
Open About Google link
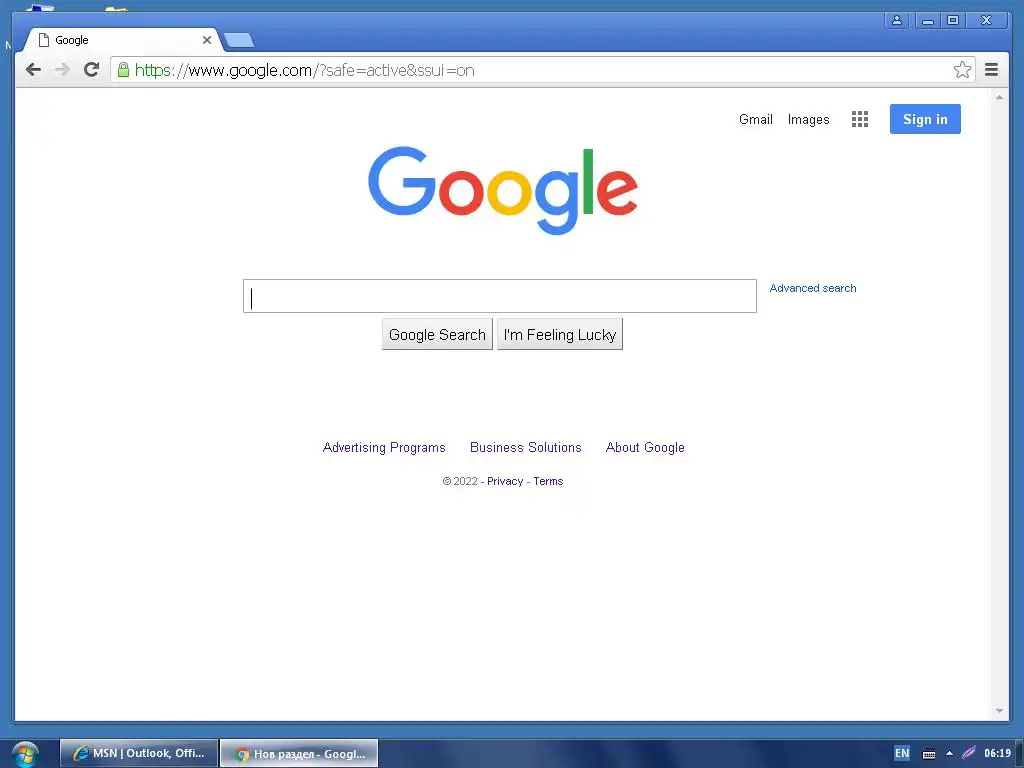[645, 447]
